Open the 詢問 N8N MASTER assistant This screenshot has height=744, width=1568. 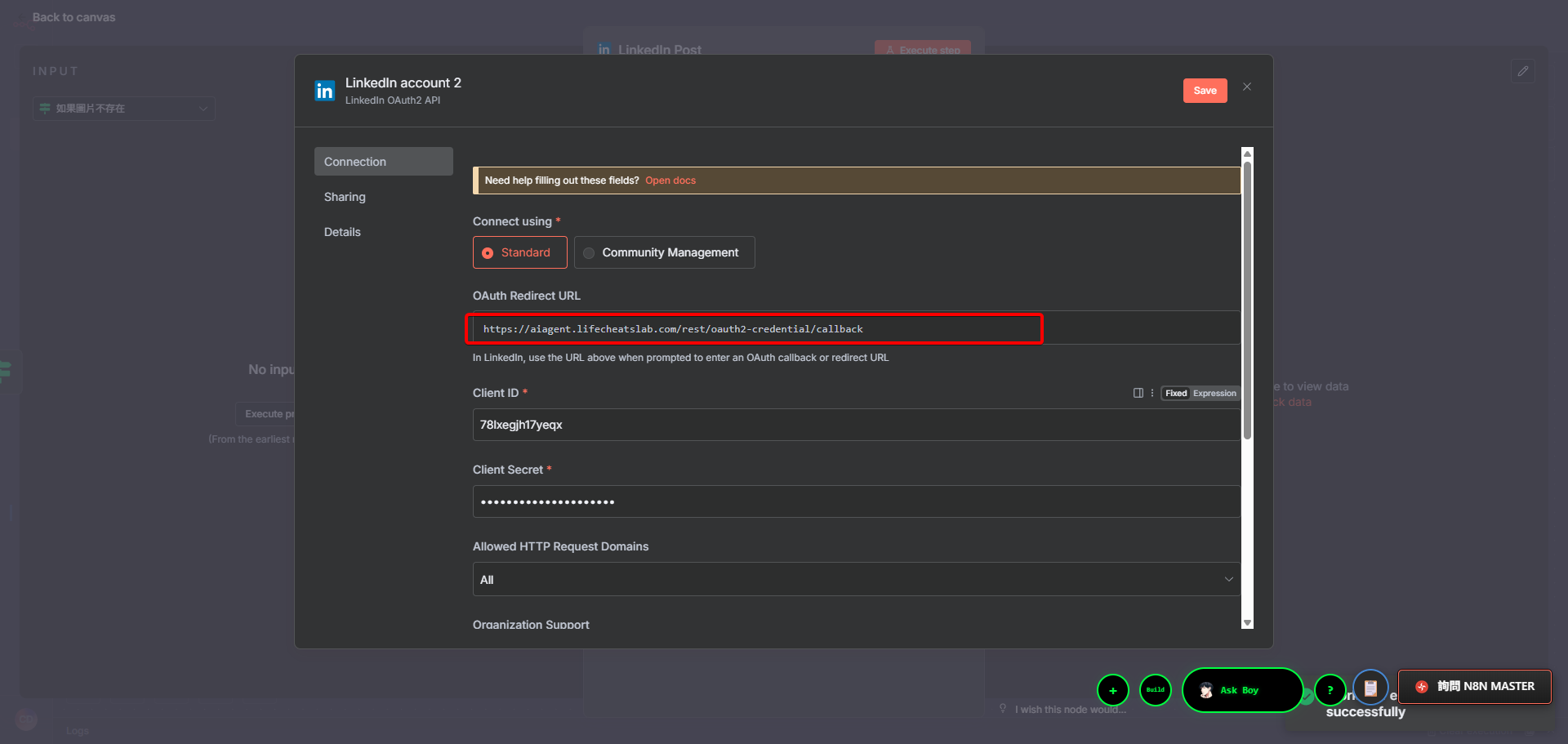[x=1474, y=686]
